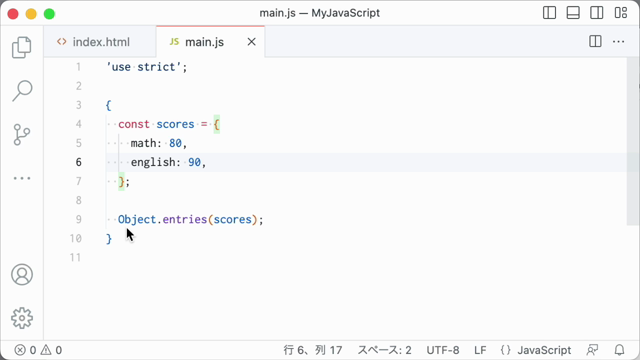The height and width of the screenshot is (360, 640).
Task: Click the scores argument inside entries()
Action: (233, 220)
